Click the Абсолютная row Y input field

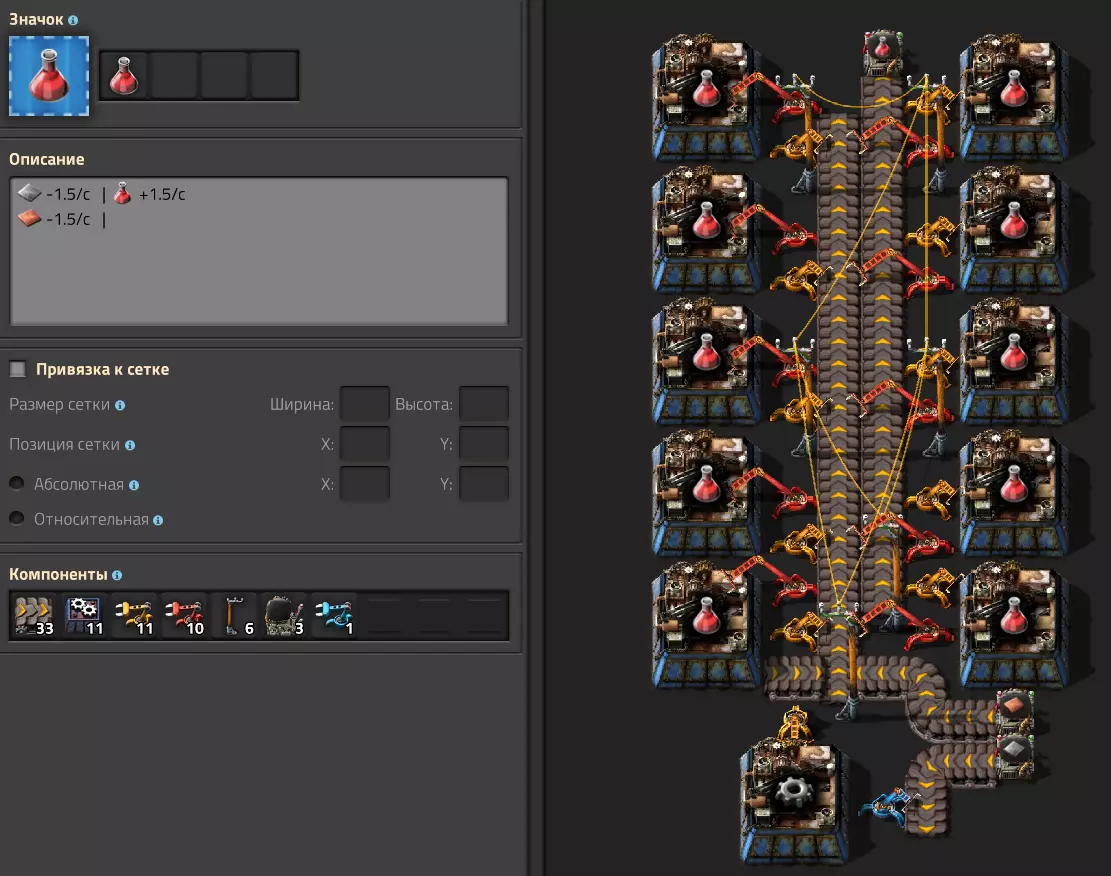click(484, 483)
